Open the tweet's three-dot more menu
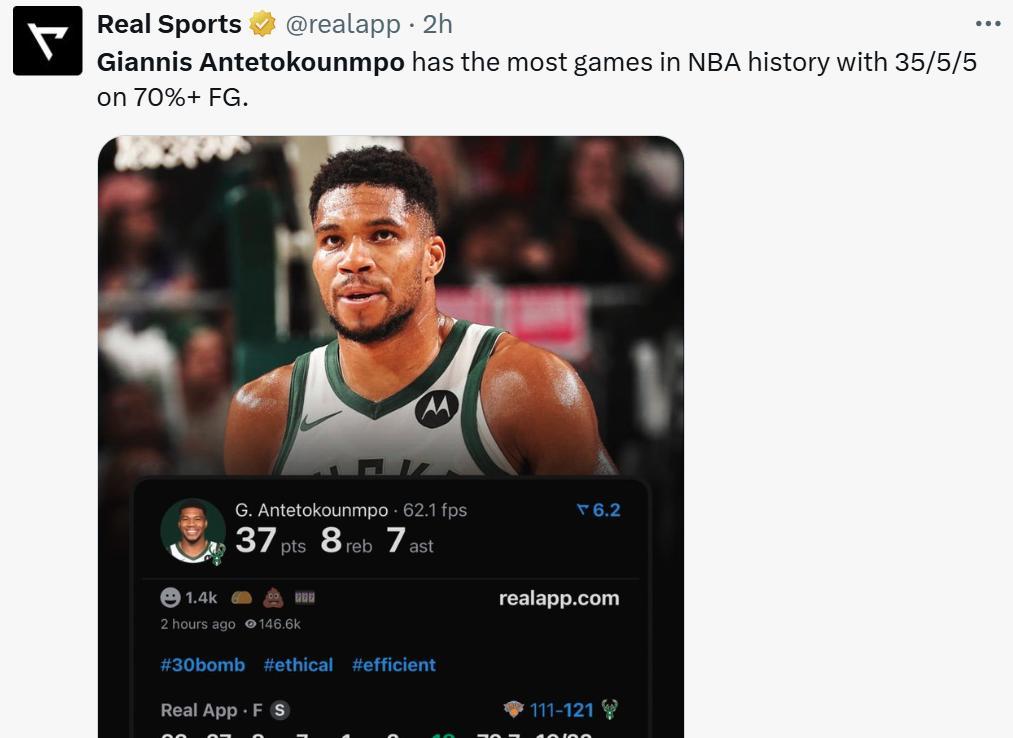The image size is (1013, 738). coord(987,24)
